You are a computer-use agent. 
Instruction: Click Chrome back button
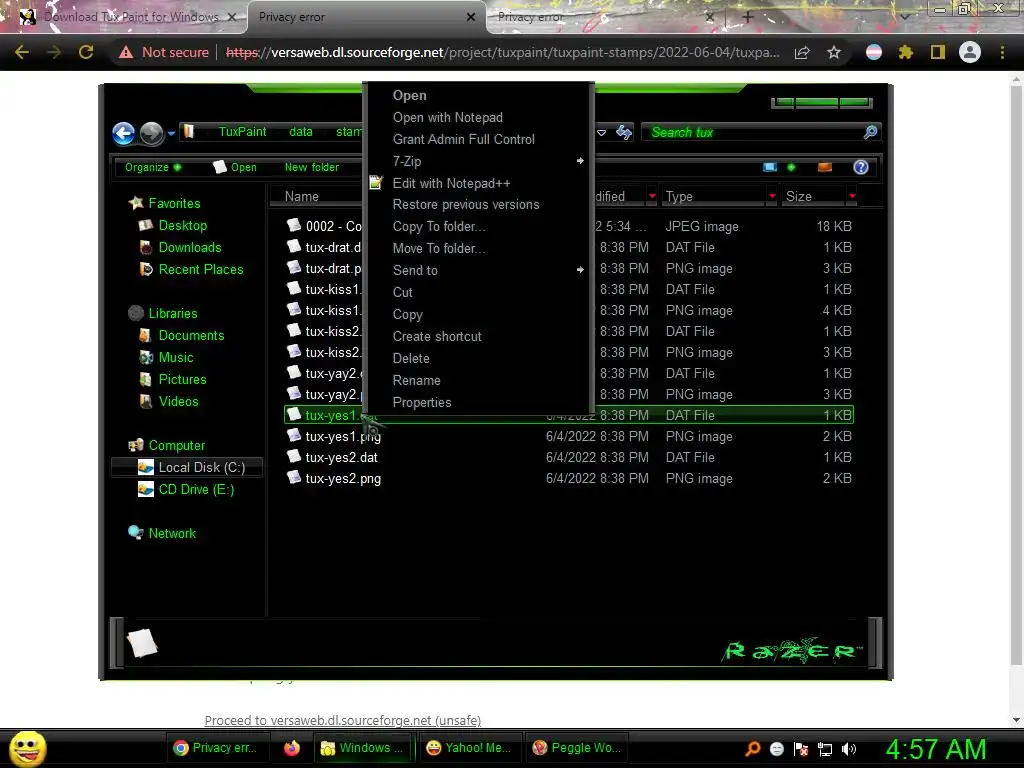[x=22, y=52]
